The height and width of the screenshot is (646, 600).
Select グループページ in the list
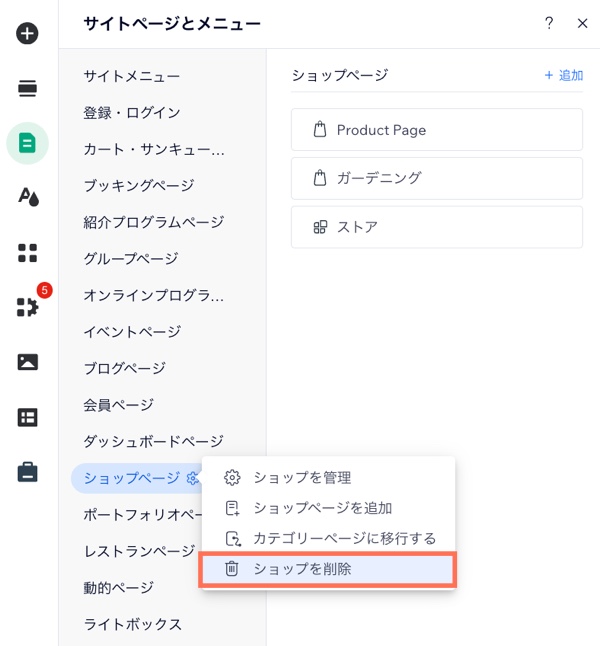click(x=131, y=259)
